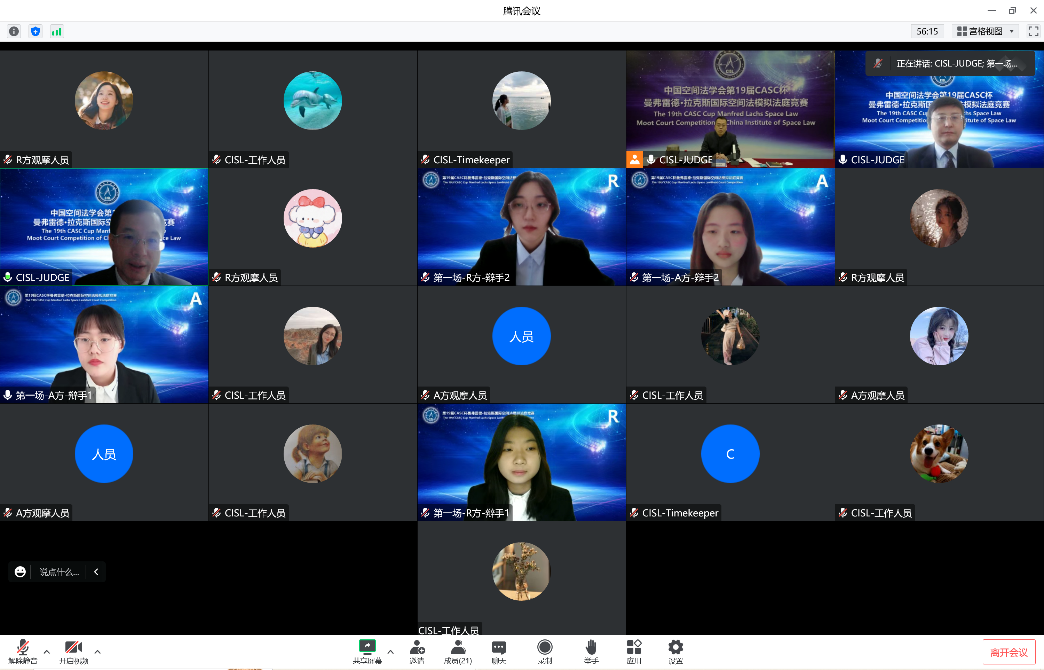1044x670 pixels.
Task: Click the share screen (共享屏幕) button
Action: tap(367, 651)
